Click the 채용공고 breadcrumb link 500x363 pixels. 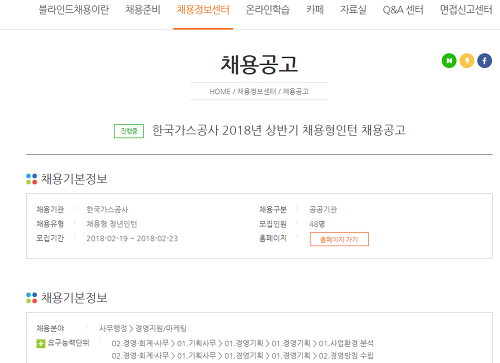296,91
